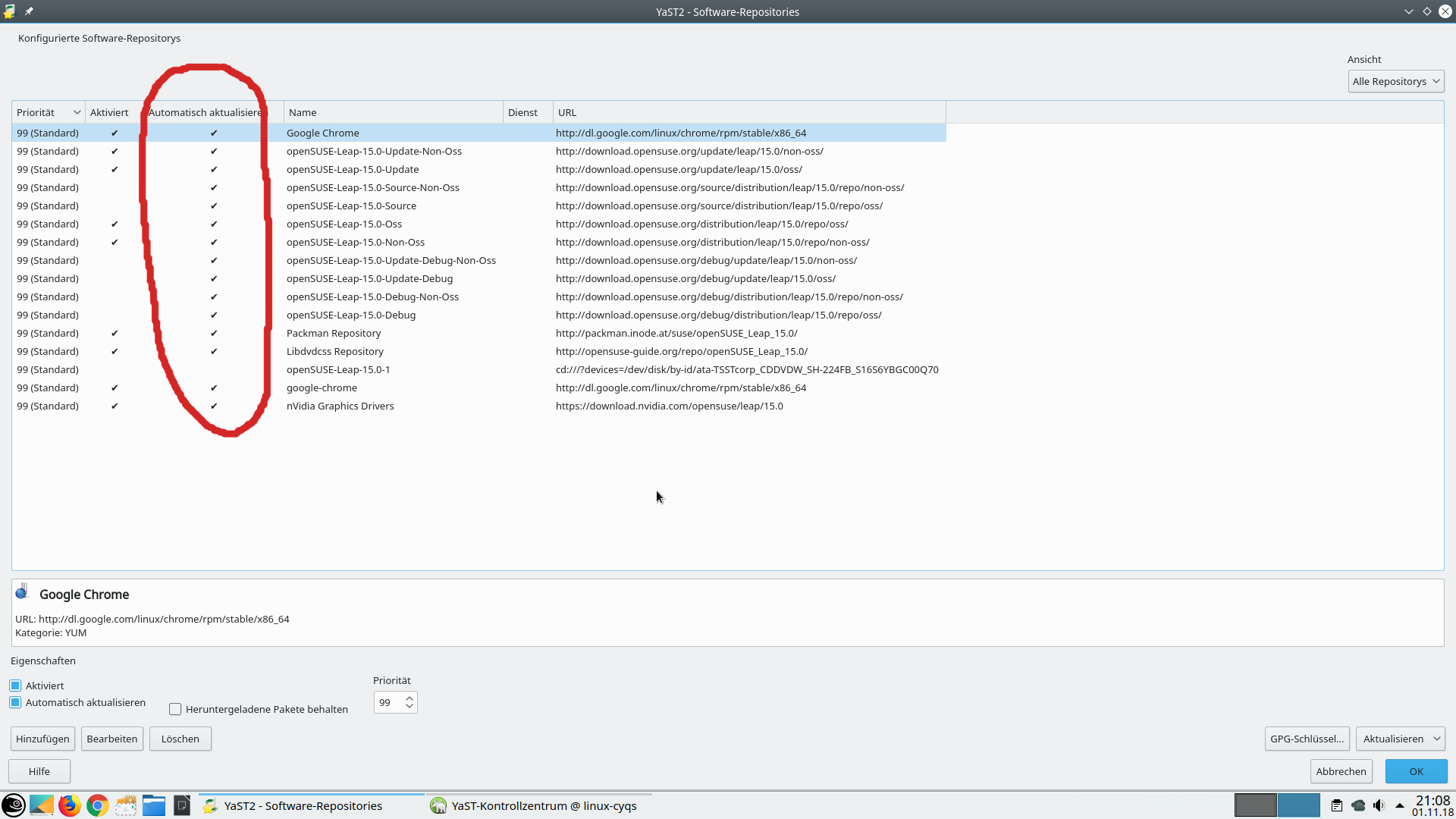Select openSUSE-Leap-15.0-Source repository
The width and height of the screenshot is (1456, 819).
coord(479,206)
